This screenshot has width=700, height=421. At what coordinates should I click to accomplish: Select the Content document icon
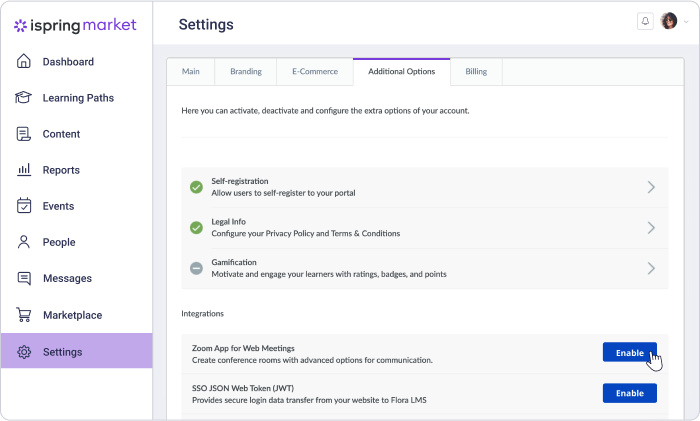(x=24, y=134)
